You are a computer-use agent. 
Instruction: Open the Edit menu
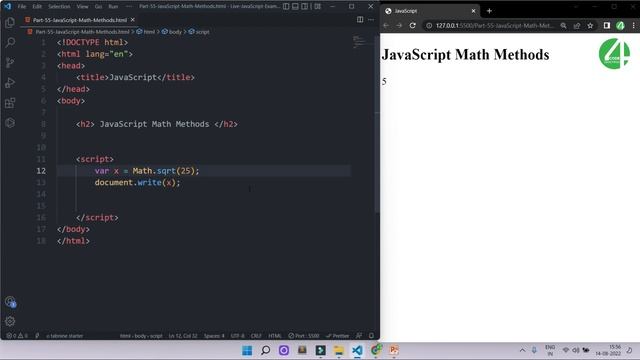tap(37, 7)
